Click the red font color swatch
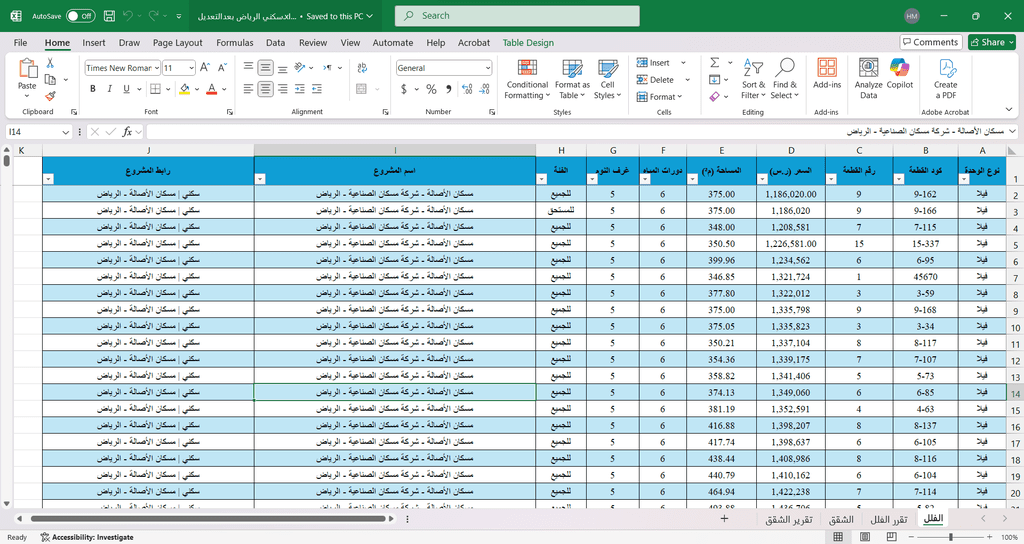The height and width of the screenshot is (544, 1024). tap(211, 89)
